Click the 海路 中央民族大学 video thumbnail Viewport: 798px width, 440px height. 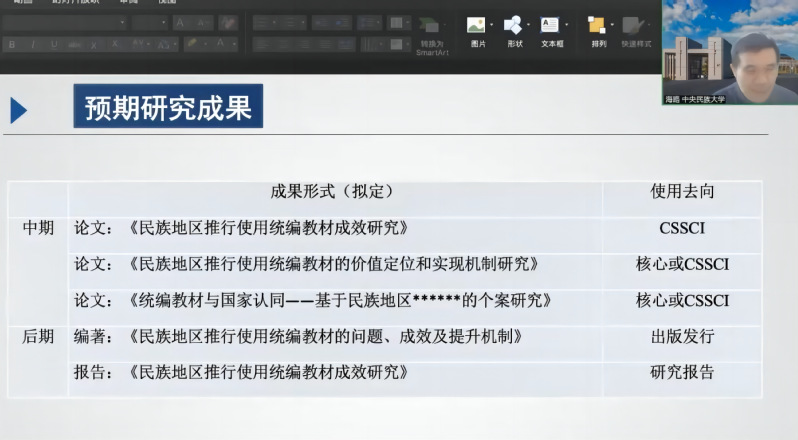coord(729,52)
